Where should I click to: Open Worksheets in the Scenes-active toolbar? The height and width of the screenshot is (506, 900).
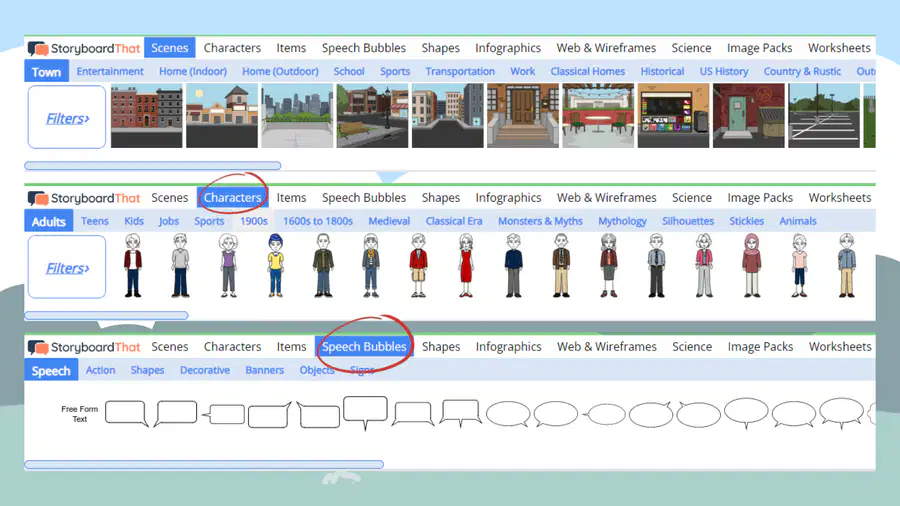click(839, 48)
